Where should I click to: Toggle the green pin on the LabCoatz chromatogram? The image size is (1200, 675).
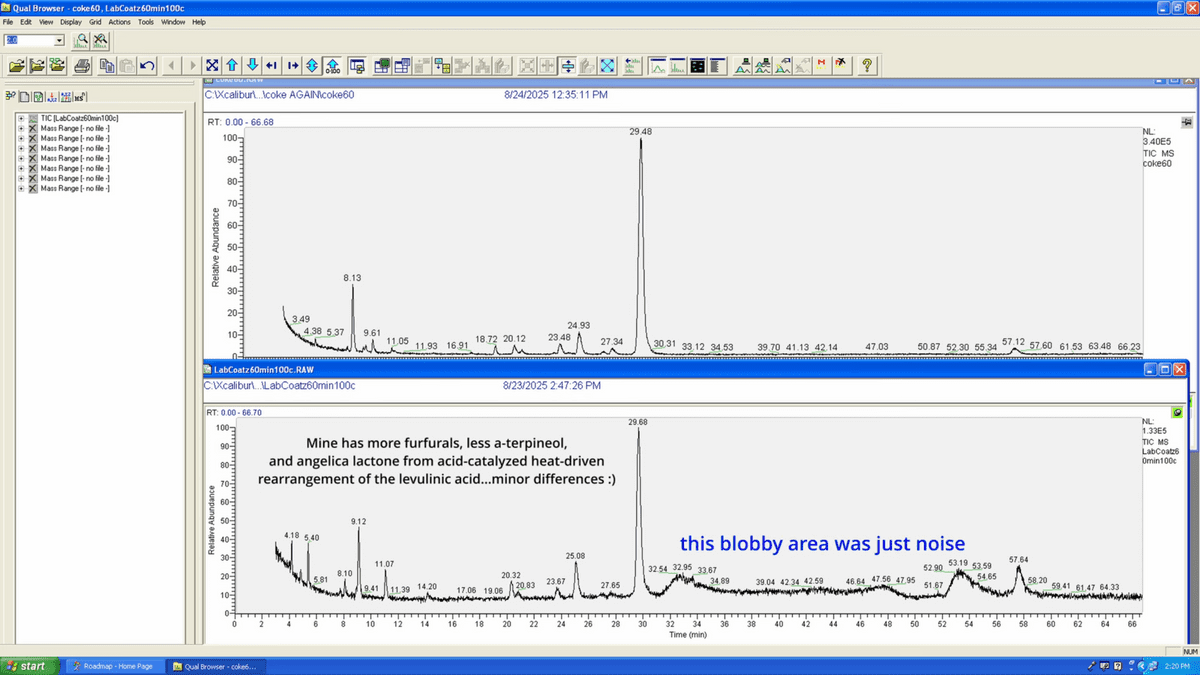pos(1177,412)
